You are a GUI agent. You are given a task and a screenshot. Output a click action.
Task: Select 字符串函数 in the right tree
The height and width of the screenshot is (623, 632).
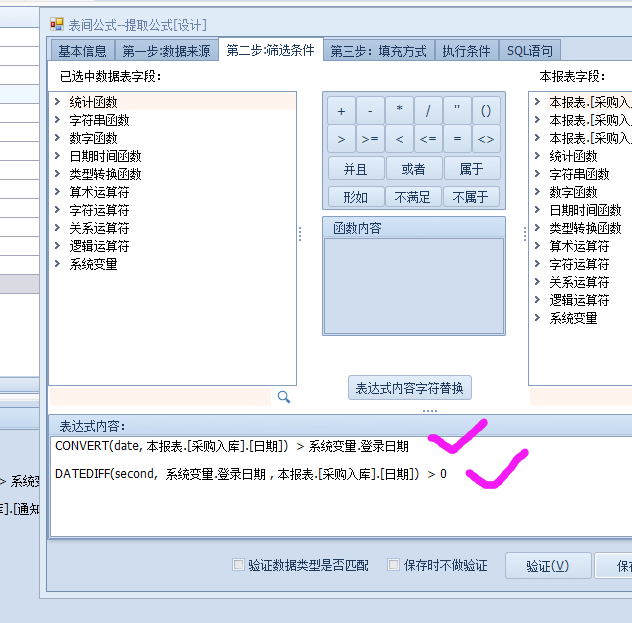pyautogui.click(x=579, y=174)
